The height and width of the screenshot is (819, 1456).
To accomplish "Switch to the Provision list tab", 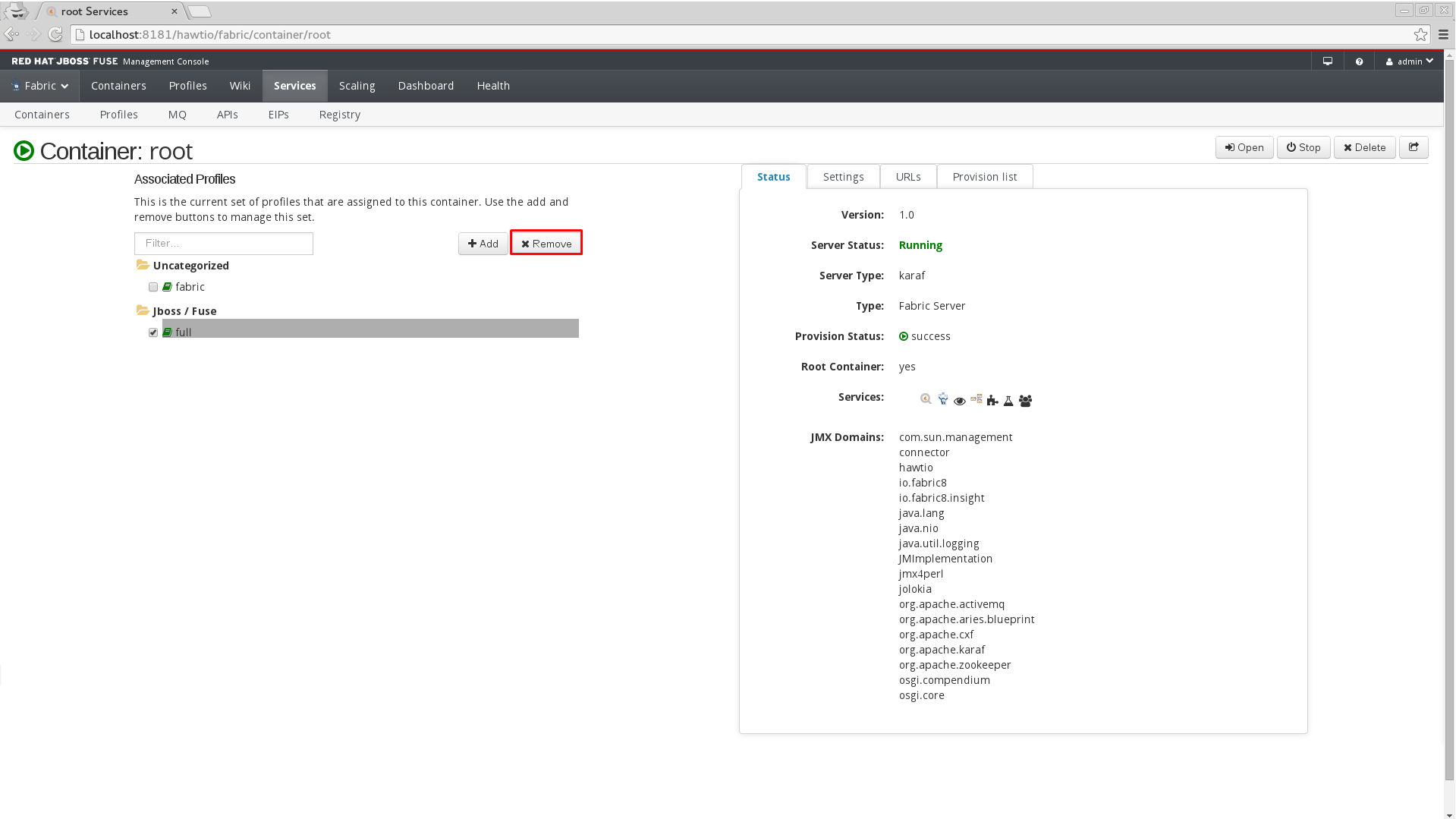I will point(985,177).
